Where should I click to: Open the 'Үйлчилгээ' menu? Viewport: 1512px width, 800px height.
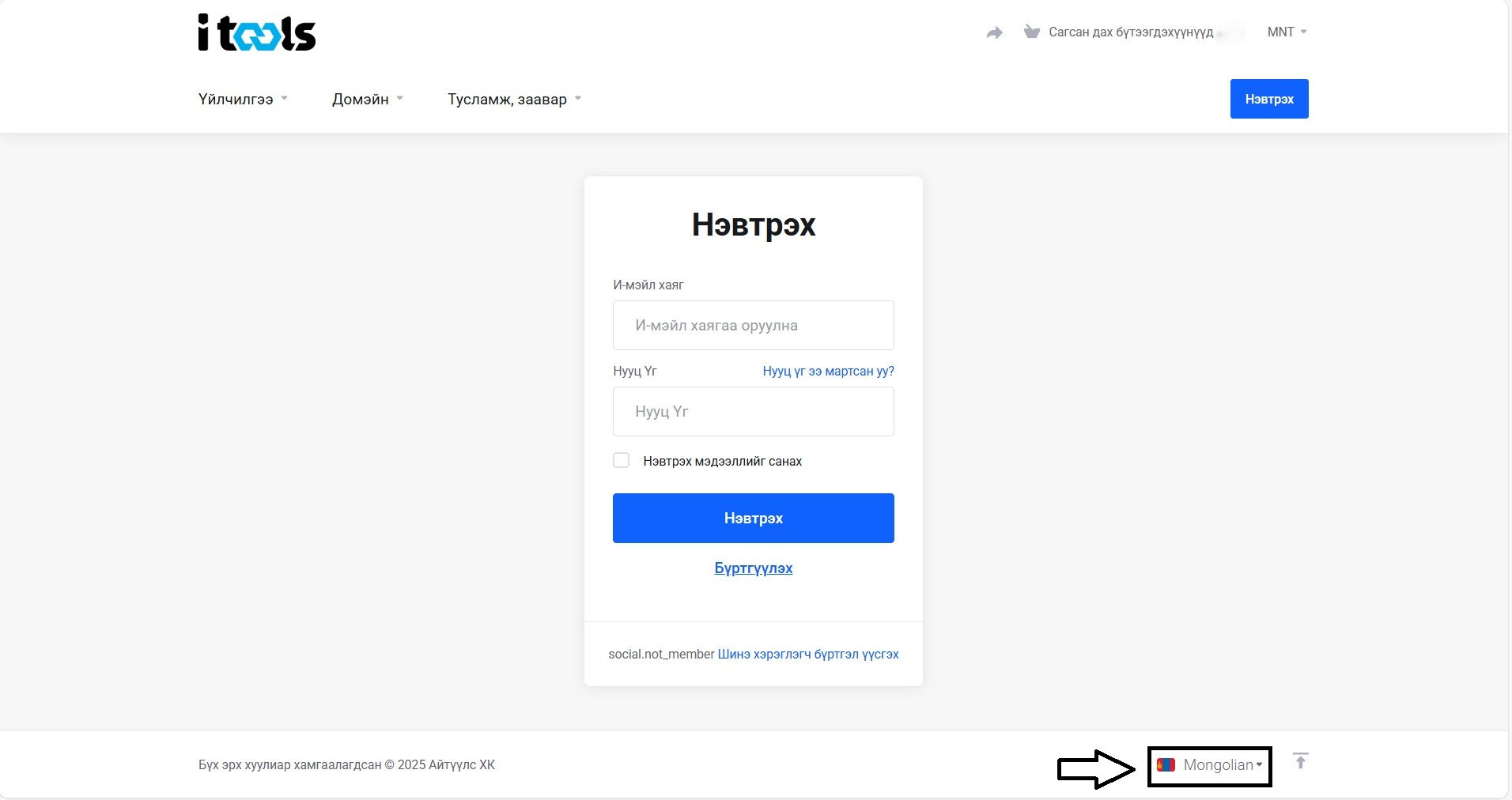[243, 100]
